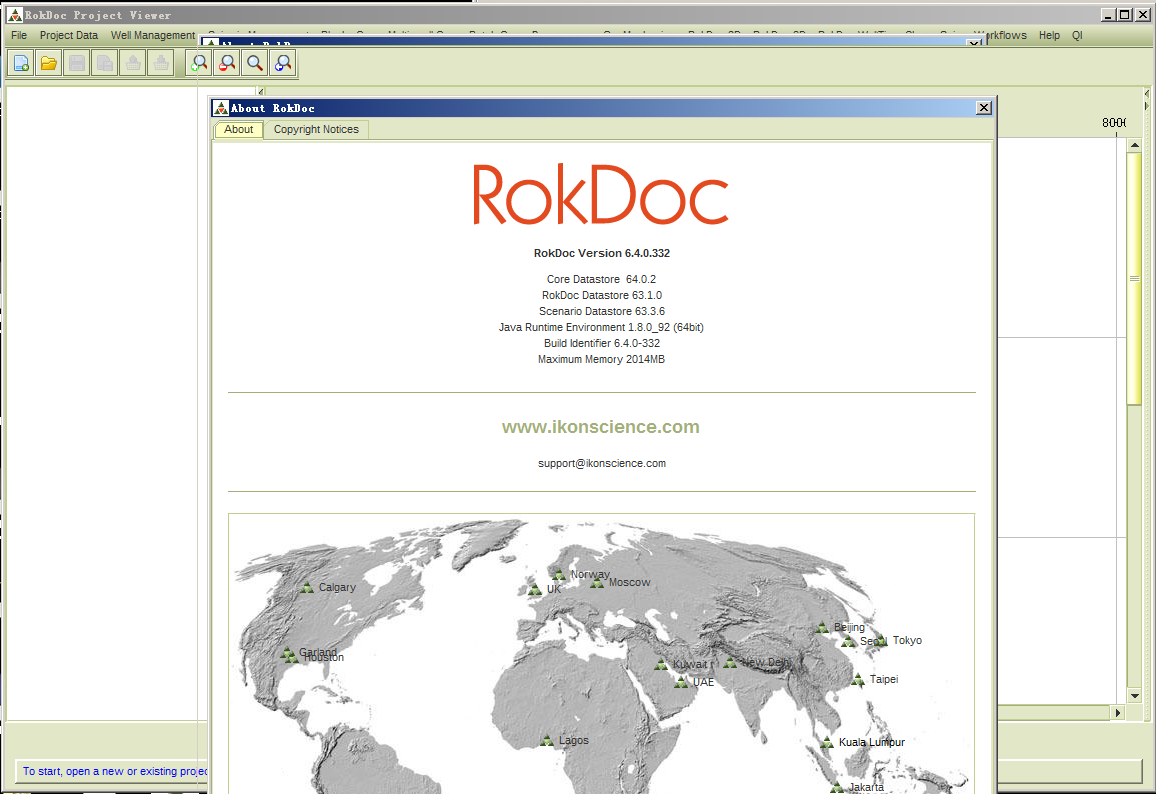Click the Calgary office marker on map

307,588
